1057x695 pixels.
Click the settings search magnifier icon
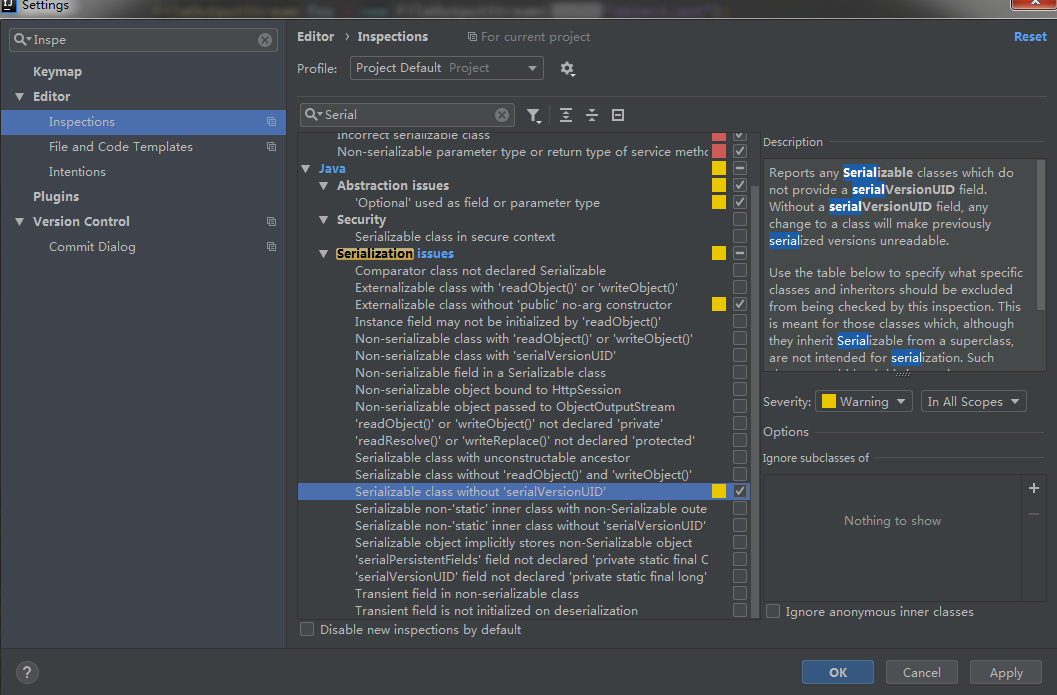(x=22, y=40)
